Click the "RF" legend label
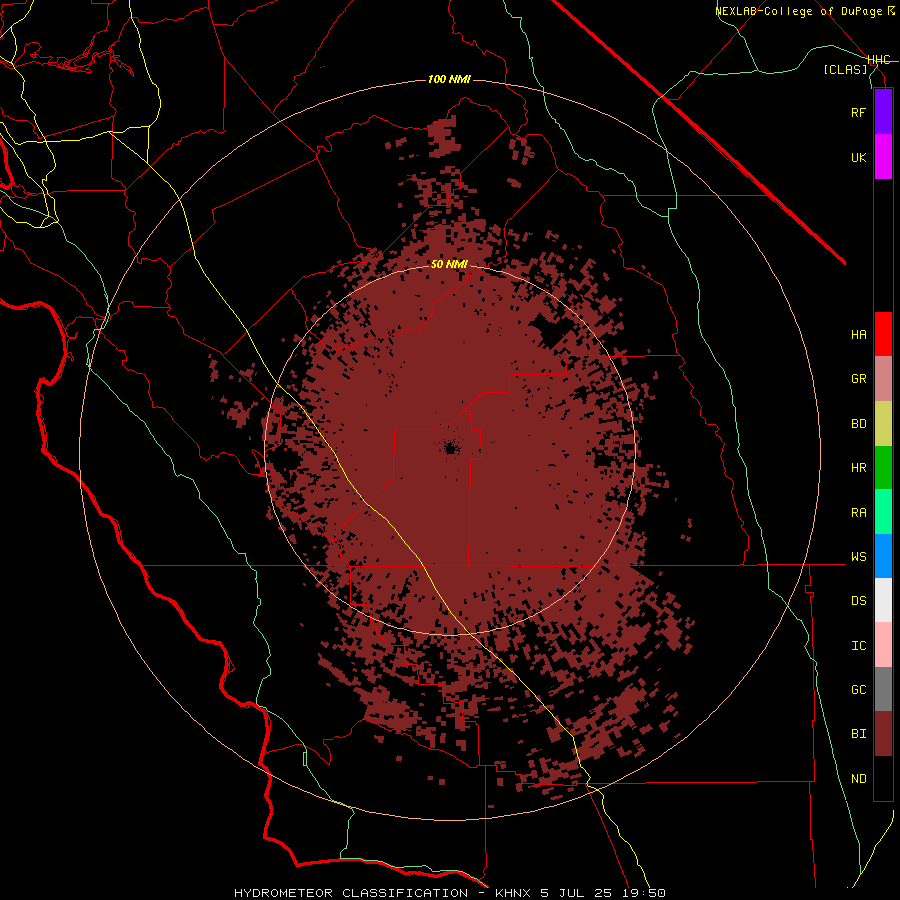Viewport: 900px width, 900px height. coord(858,112)
